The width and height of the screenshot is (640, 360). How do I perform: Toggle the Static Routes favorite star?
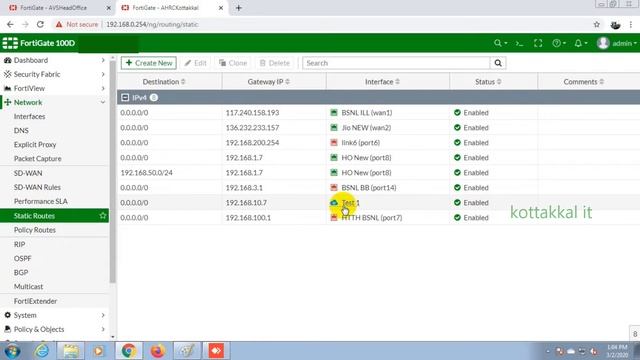[x=103, y=216]
